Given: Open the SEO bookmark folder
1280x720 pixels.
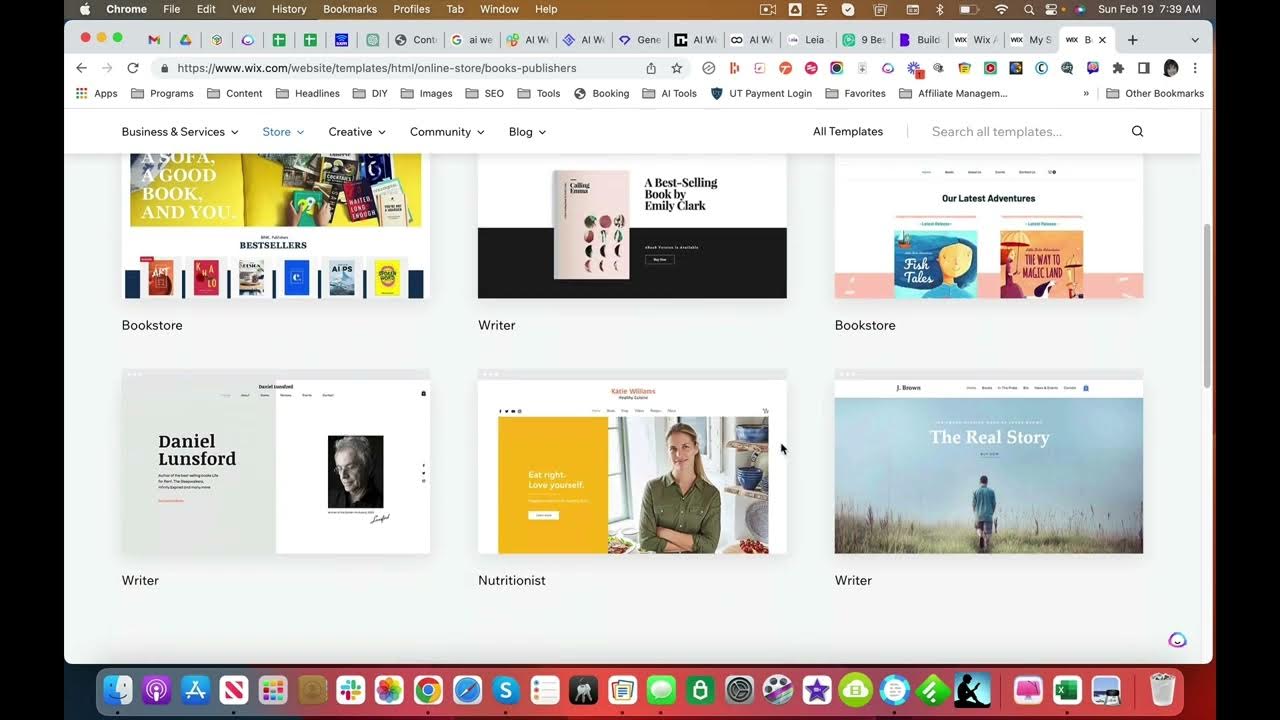Looking at the screenshot, I should coord(484,93).
